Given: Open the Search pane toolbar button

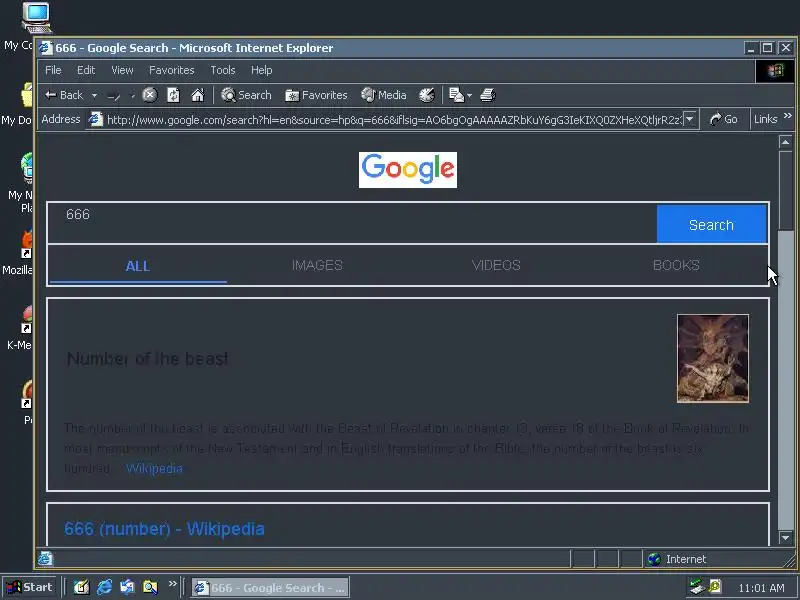Looking at the screenshot, I should click(246, 95).
